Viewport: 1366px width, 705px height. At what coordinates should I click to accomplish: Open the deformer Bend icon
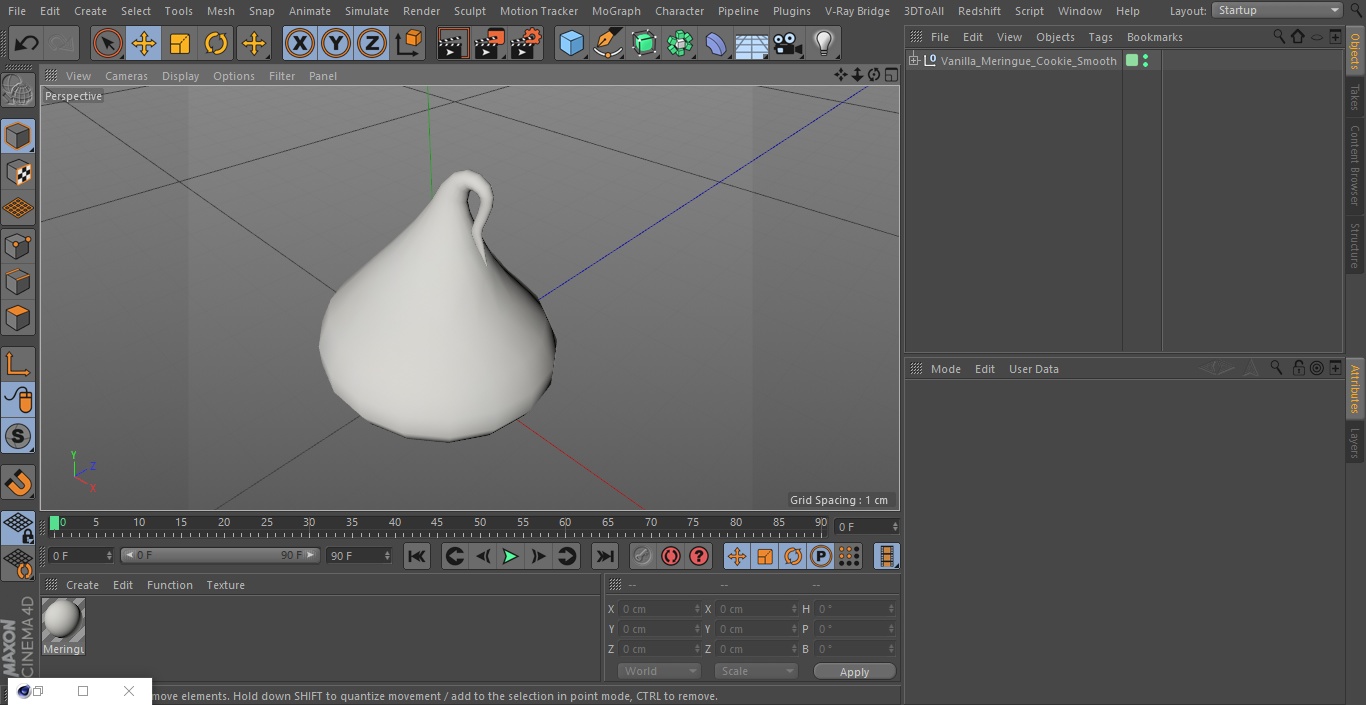716,43
